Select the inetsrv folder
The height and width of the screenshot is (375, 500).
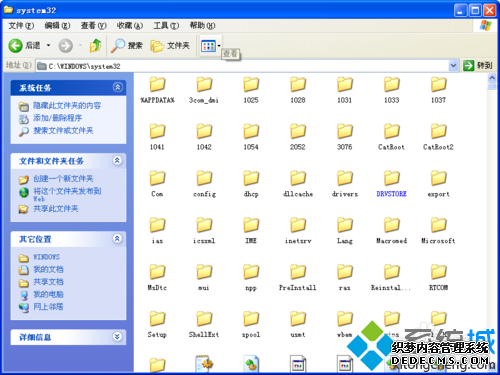(298, 230)
